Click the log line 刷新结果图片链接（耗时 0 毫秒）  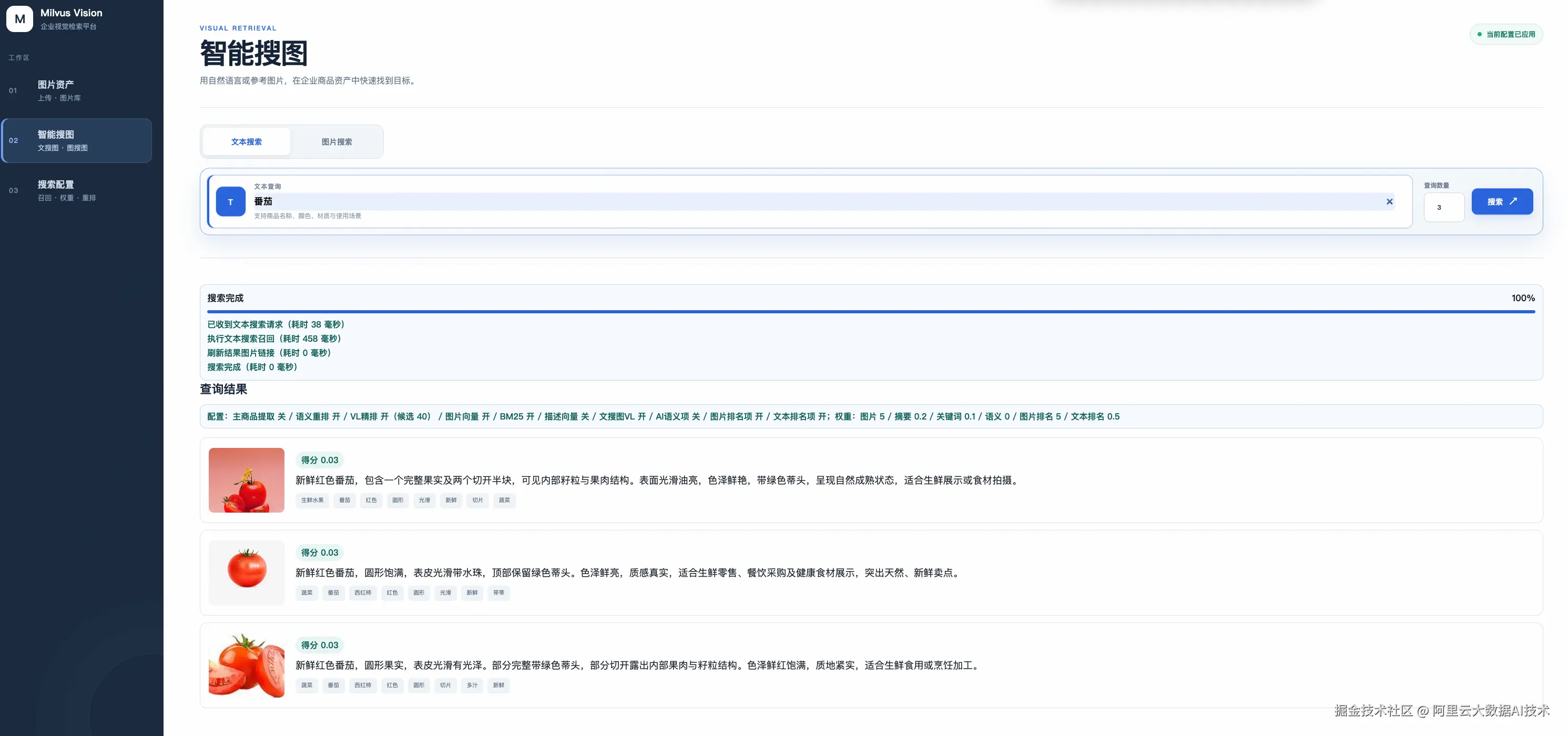click(270, 353)
